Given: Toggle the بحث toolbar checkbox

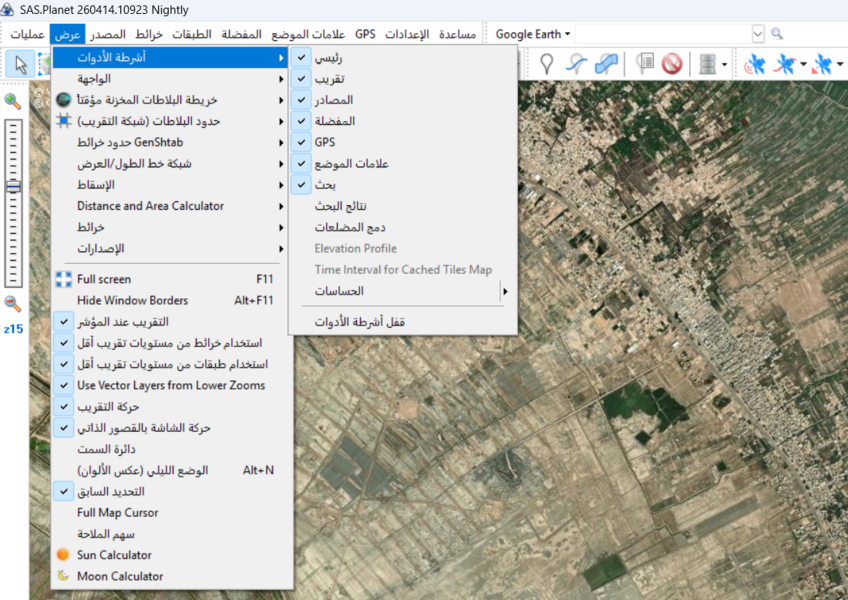Looking at the screenshot, I should click(x=301, y=185).
